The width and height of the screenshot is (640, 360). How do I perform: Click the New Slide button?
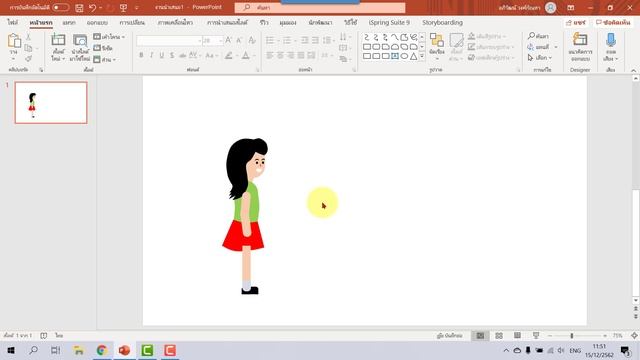pyautogui.click(x=58, y=48)
